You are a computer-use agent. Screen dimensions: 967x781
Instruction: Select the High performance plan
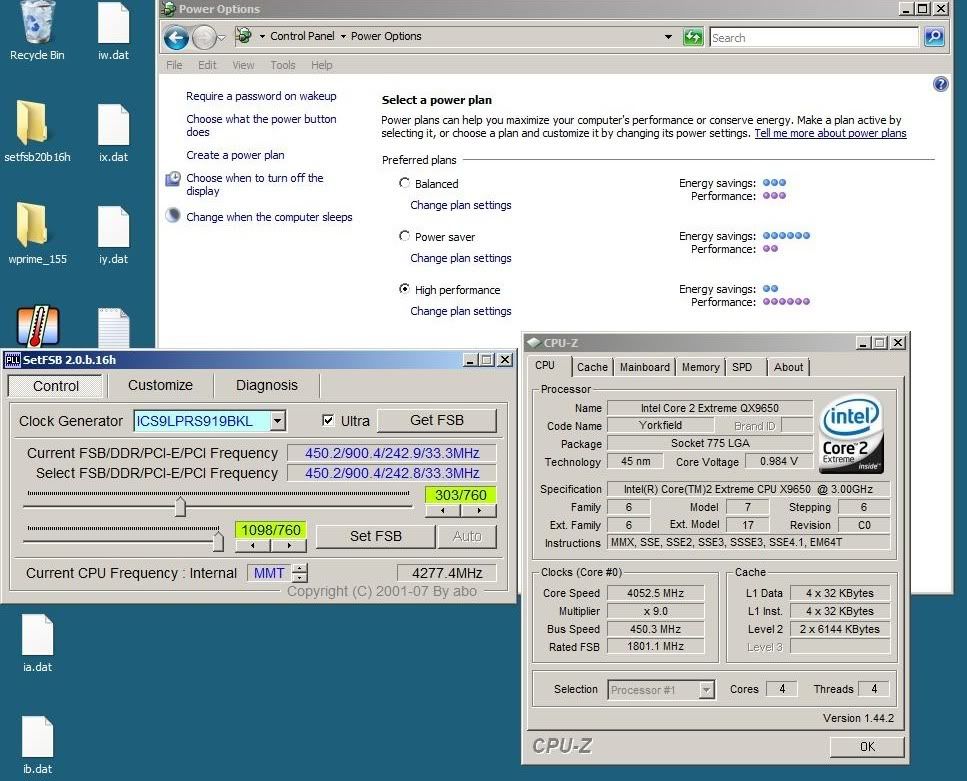click(405, 289)
